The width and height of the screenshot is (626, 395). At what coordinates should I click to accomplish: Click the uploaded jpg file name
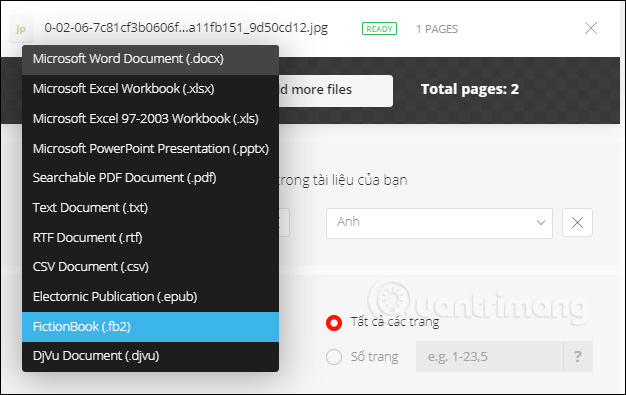point(186,28)
